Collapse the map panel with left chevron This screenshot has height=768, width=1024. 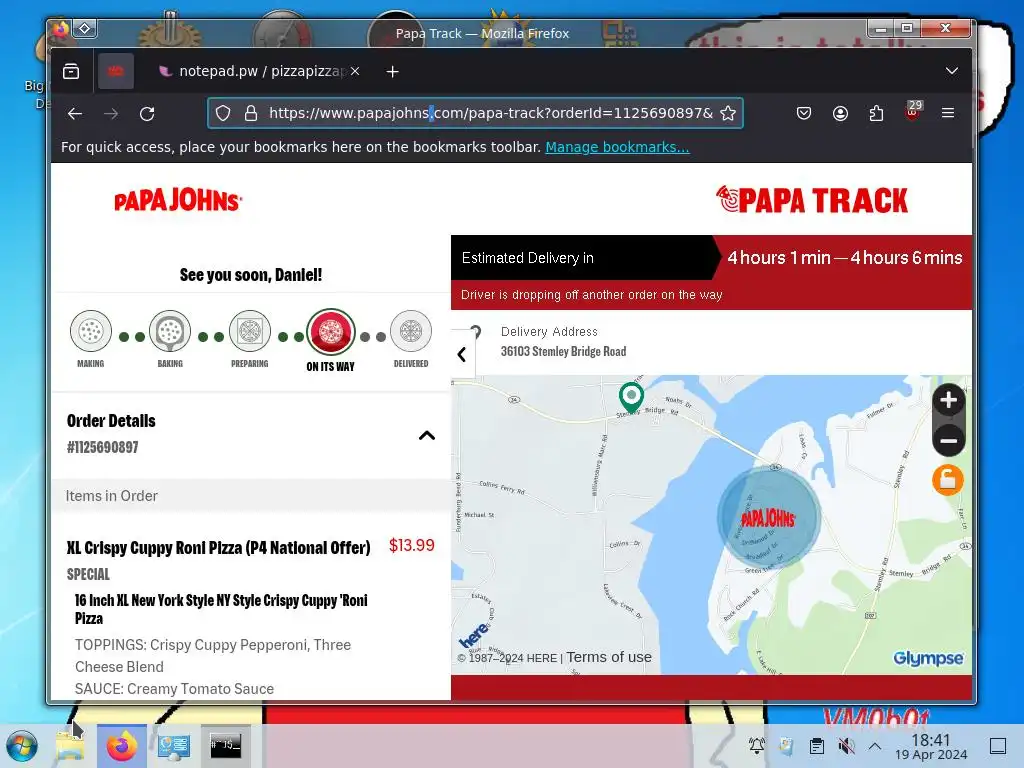tap(462, 355)
